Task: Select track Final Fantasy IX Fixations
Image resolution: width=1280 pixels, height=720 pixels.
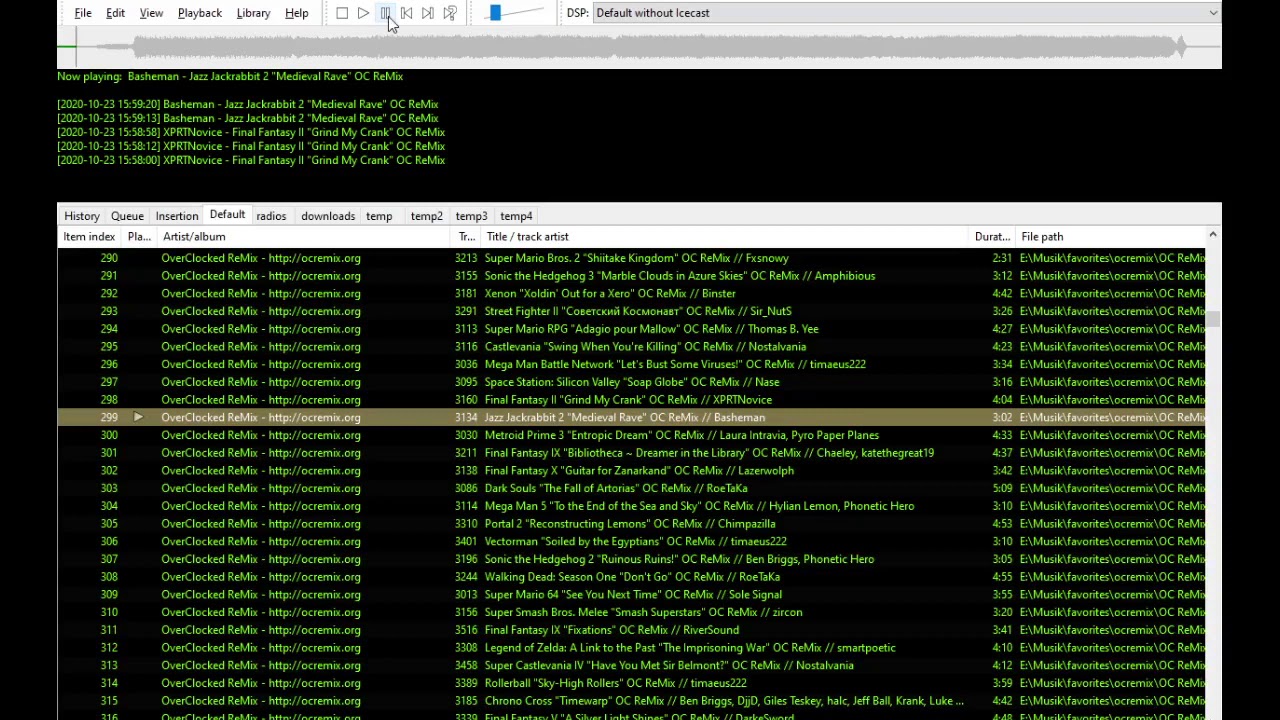Action: [631, 630]
